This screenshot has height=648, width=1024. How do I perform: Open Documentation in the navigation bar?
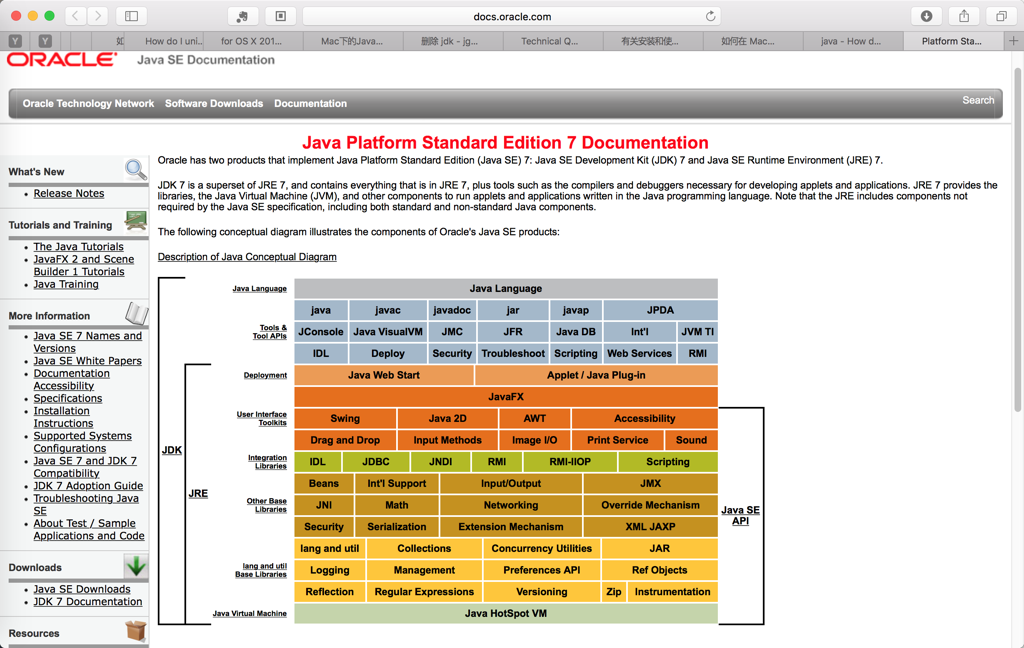coord(310,103)
